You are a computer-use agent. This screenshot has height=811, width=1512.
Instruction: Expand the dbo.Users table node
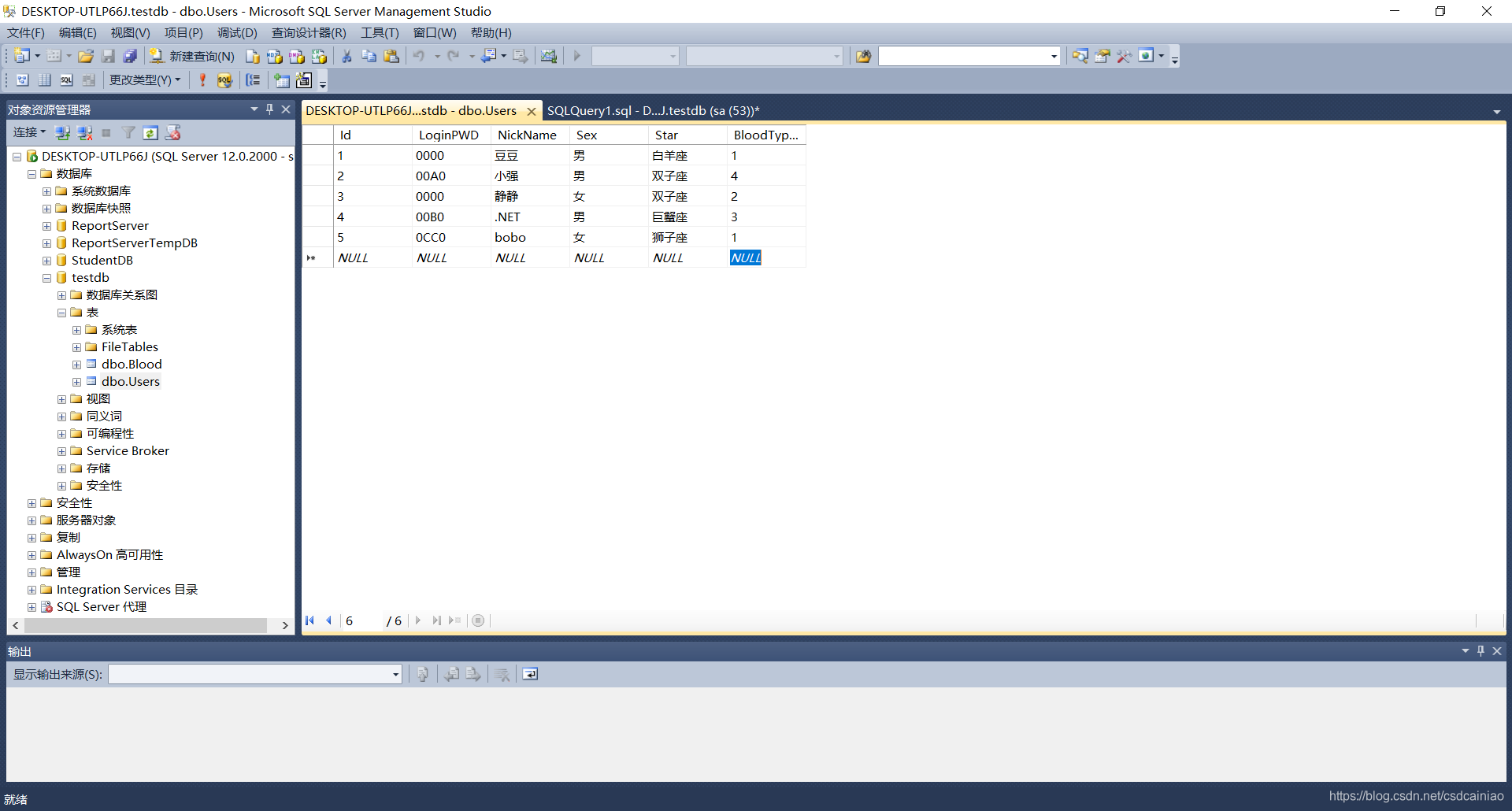point(76,382)
